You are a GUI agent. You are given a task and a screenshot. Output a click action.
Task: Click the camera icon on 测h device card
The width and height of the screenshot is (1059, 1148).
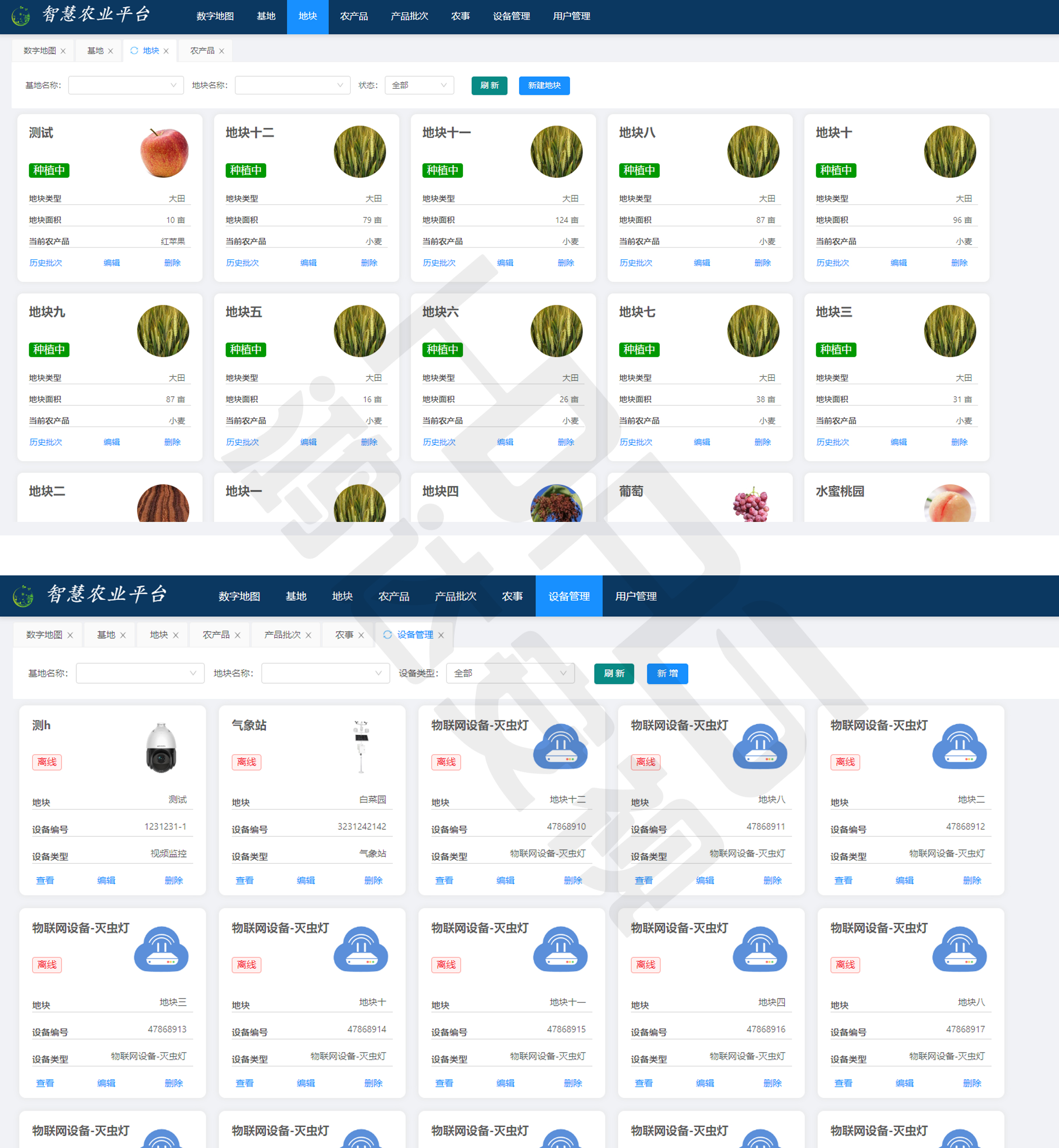pyautogui.click(x=161, y=748)
